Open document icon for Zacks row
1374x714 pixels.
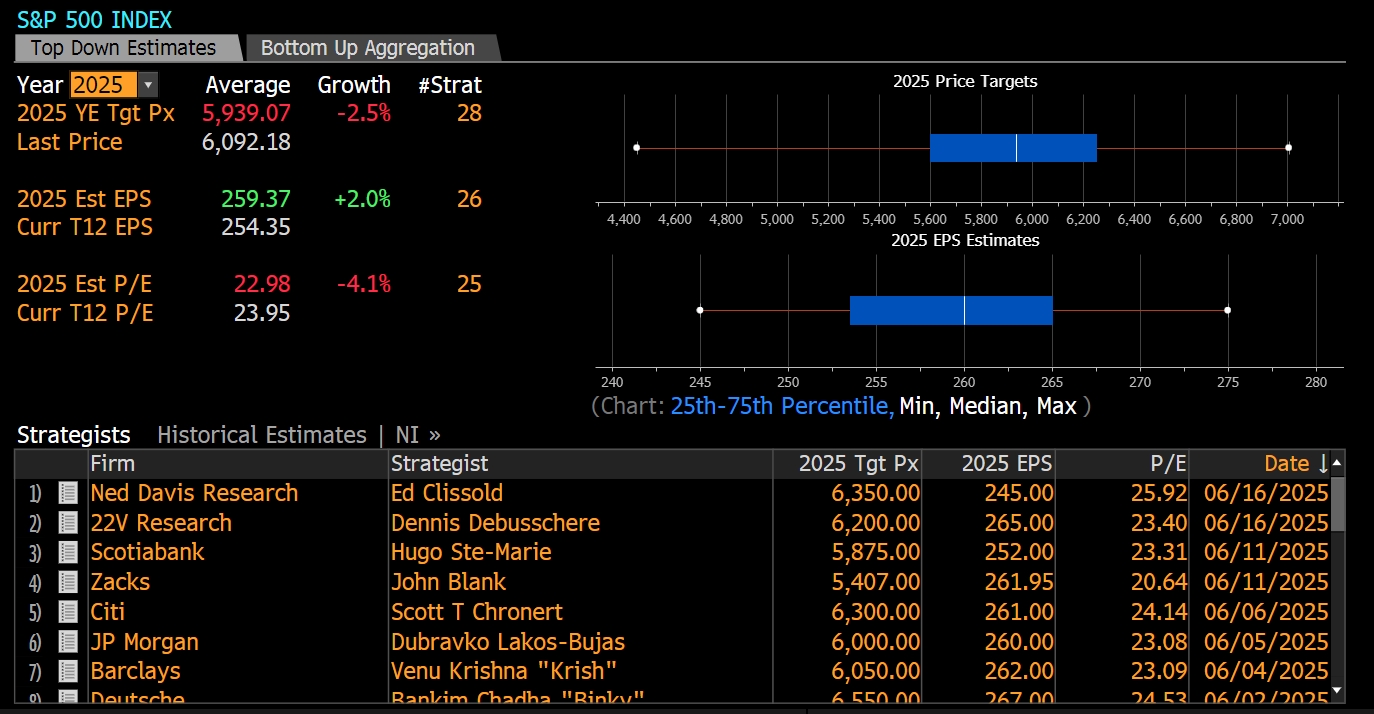tap(68, 582)
